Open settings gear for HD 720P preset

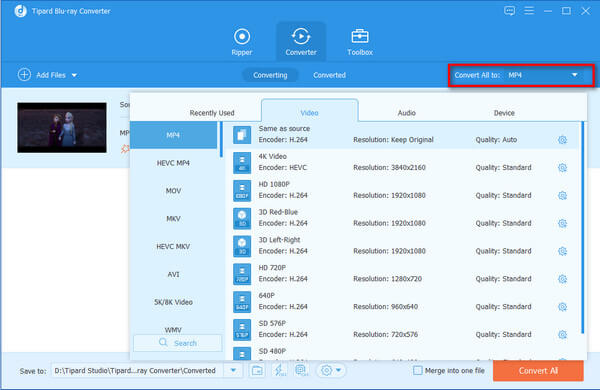(562, 279)
